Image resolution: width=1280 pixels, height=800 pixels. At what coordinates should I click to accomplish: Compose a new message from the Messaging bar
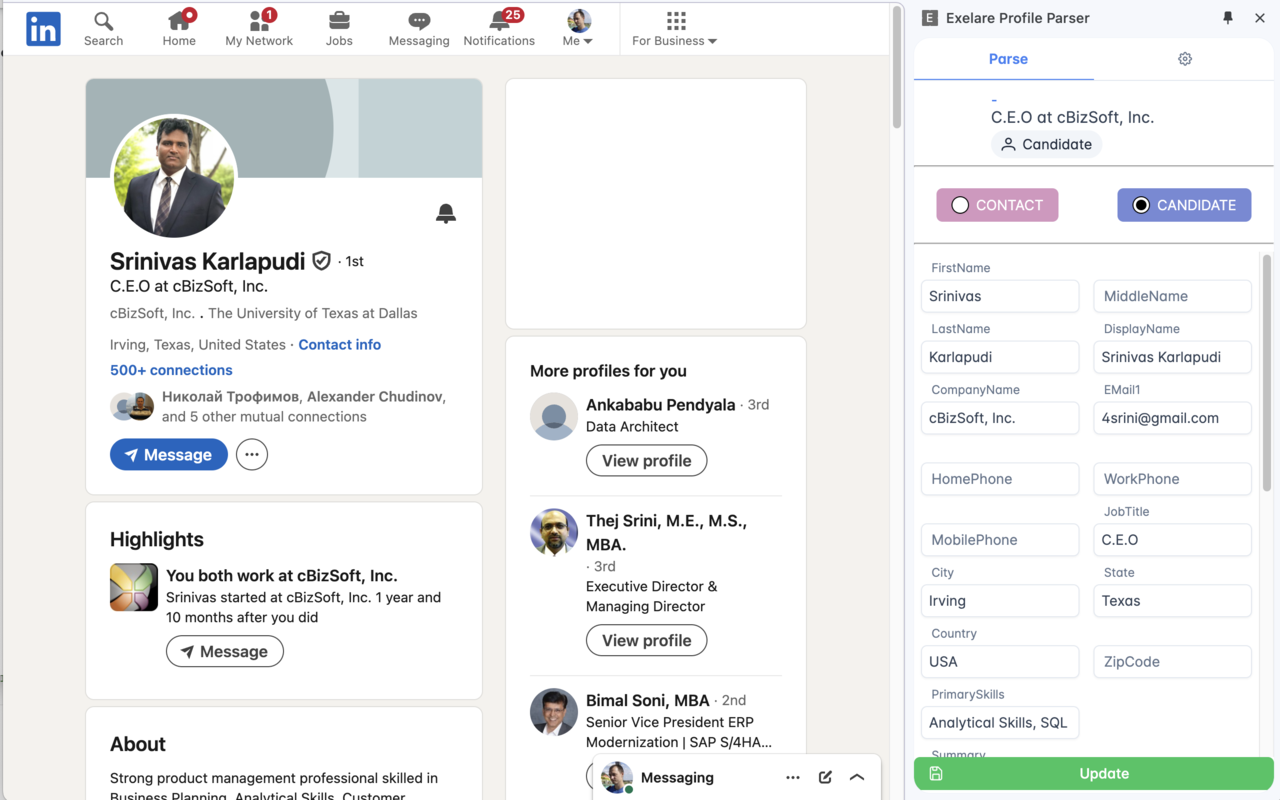(825, 777)
